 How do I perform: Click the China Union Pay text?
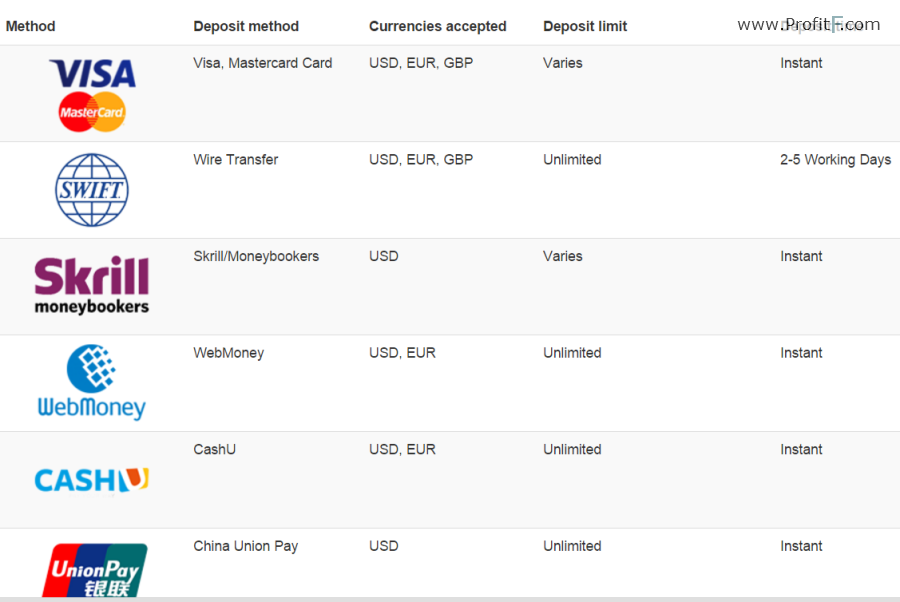[x=246, y=546]
